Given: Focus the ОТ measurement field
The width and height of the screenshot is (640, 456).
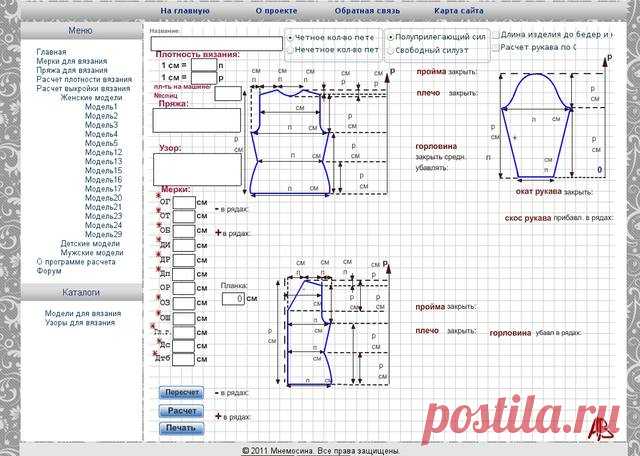Looking at the screenshot, I should pyautogui.click(x=184, y=216).
